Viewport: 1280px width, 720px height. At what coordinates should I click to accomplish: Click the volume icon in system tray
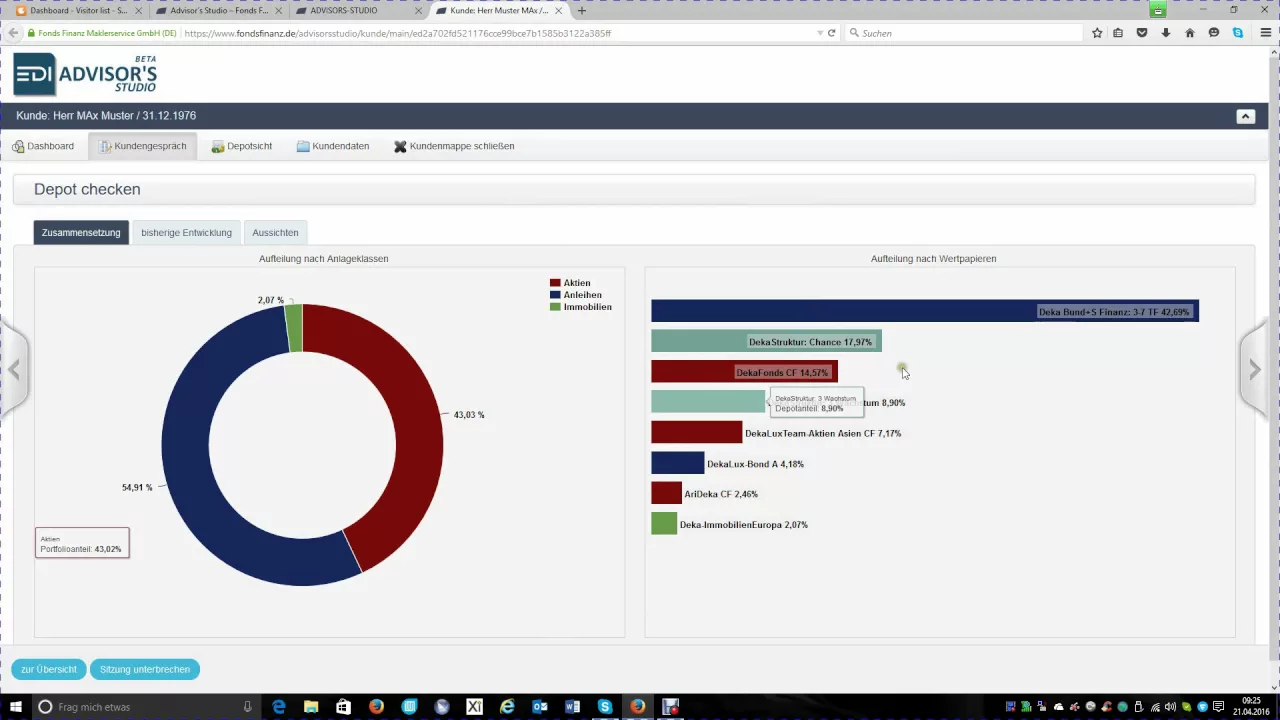pos(1170,707)
